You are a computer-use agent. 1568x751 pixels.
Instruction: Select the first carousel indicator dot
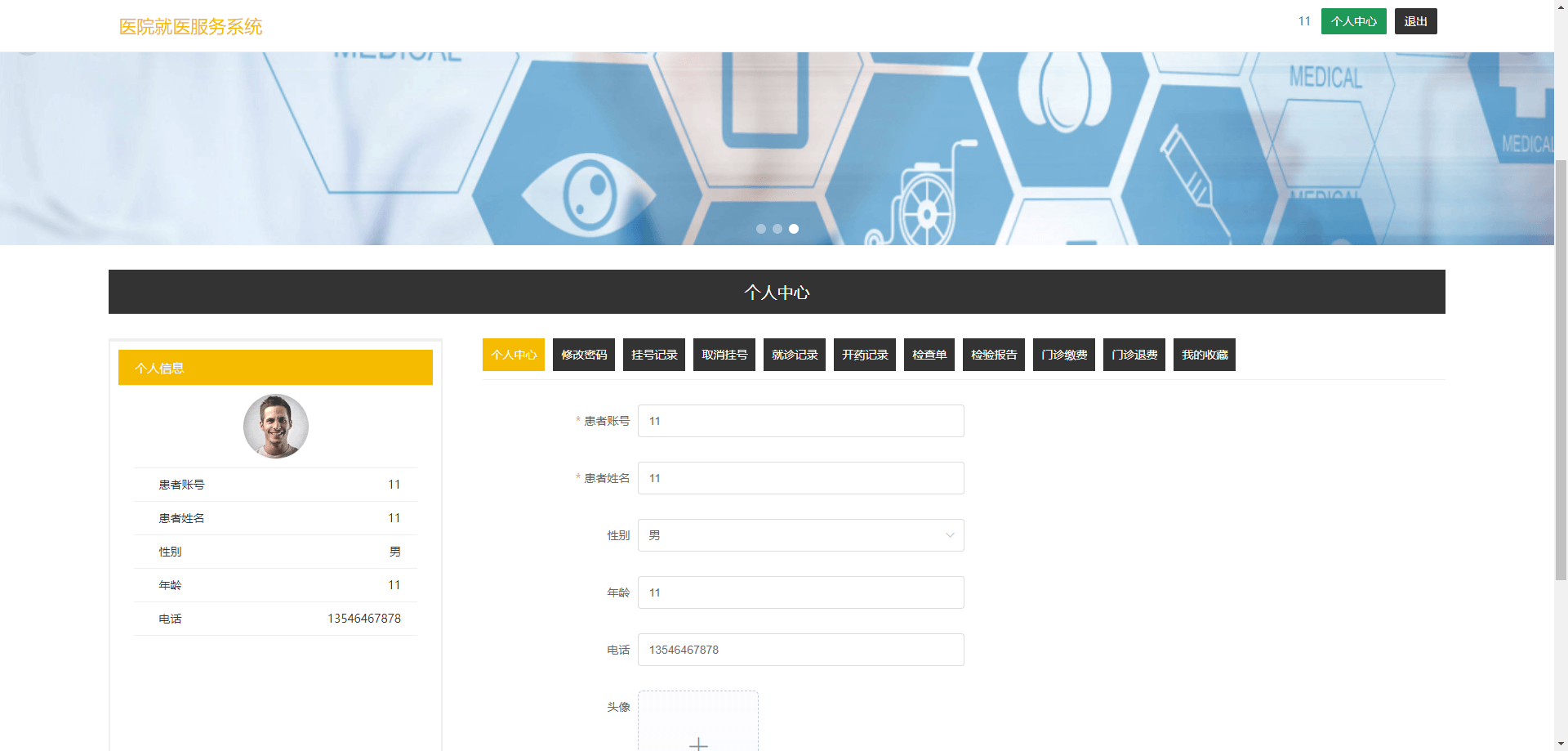coord(761,229)
